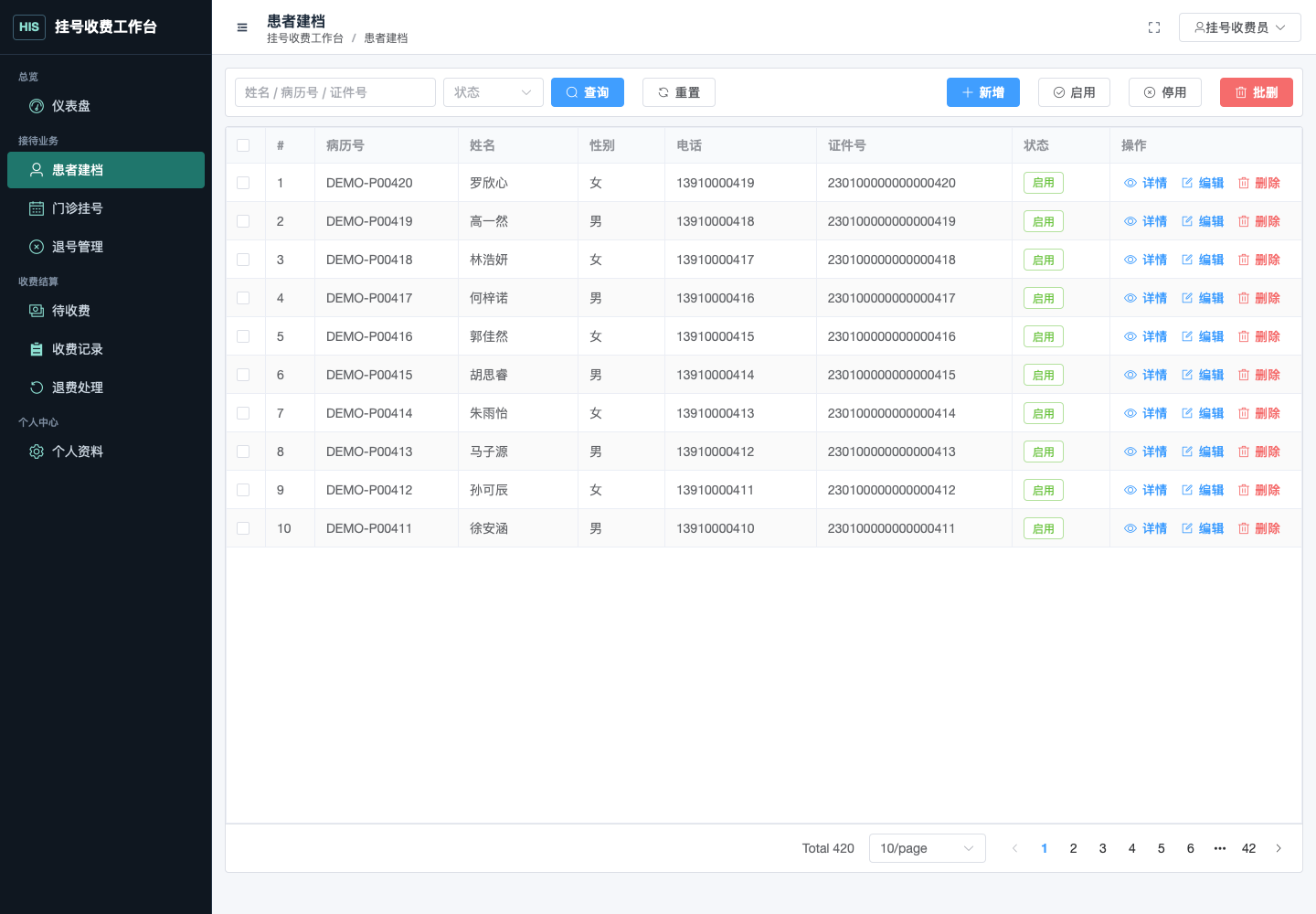Open 仪表盘 dashboard from sidebar

(106, 106)
